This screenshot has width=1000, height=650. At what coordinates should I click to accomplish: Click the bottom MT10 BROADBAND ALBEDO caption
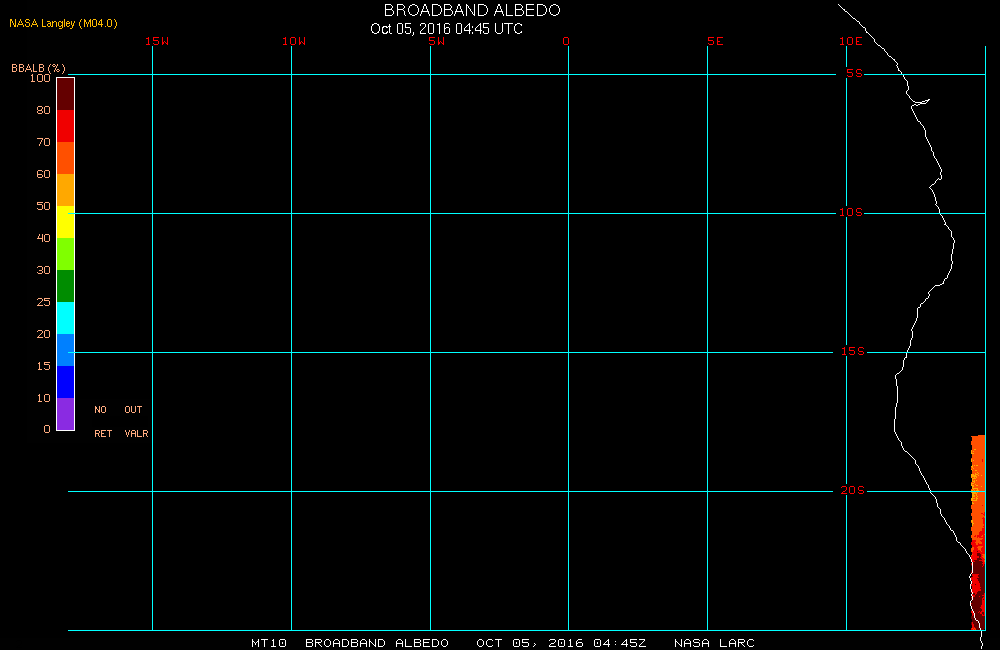pos(350,643)
